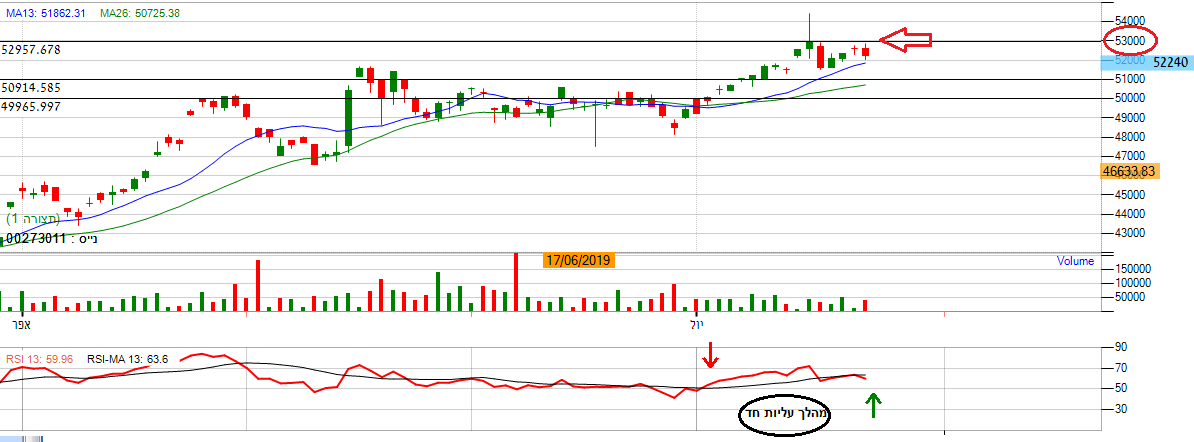Viewport: 1194px width, 442px height.
Task: Click the Volume panel label
Action: click(x=1075, y=261)
